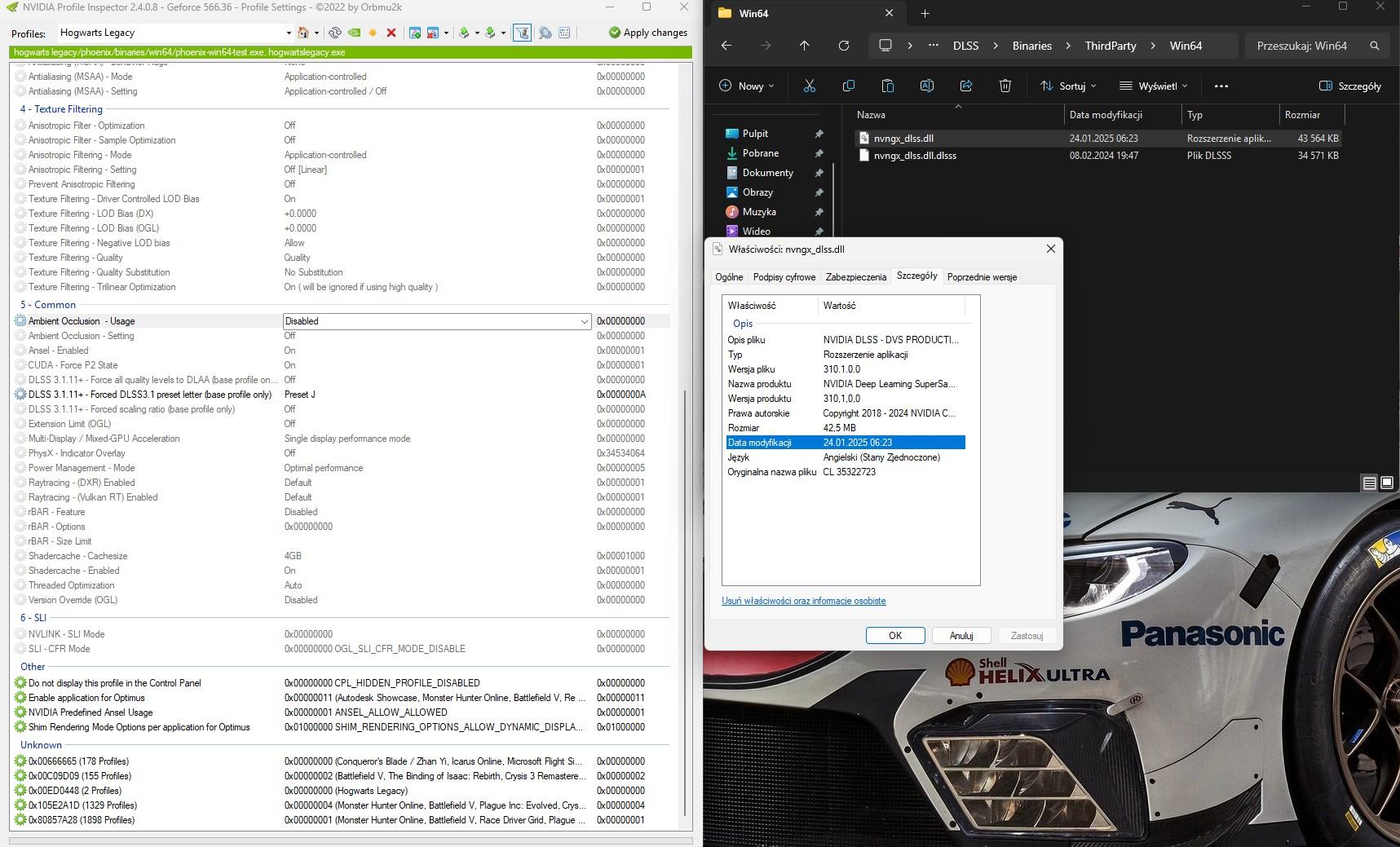This screenshot has height=847, width=1400.
Task: Expand Ambient Occlusion Usage value dropdown
Action: click(x=584, y=321)
